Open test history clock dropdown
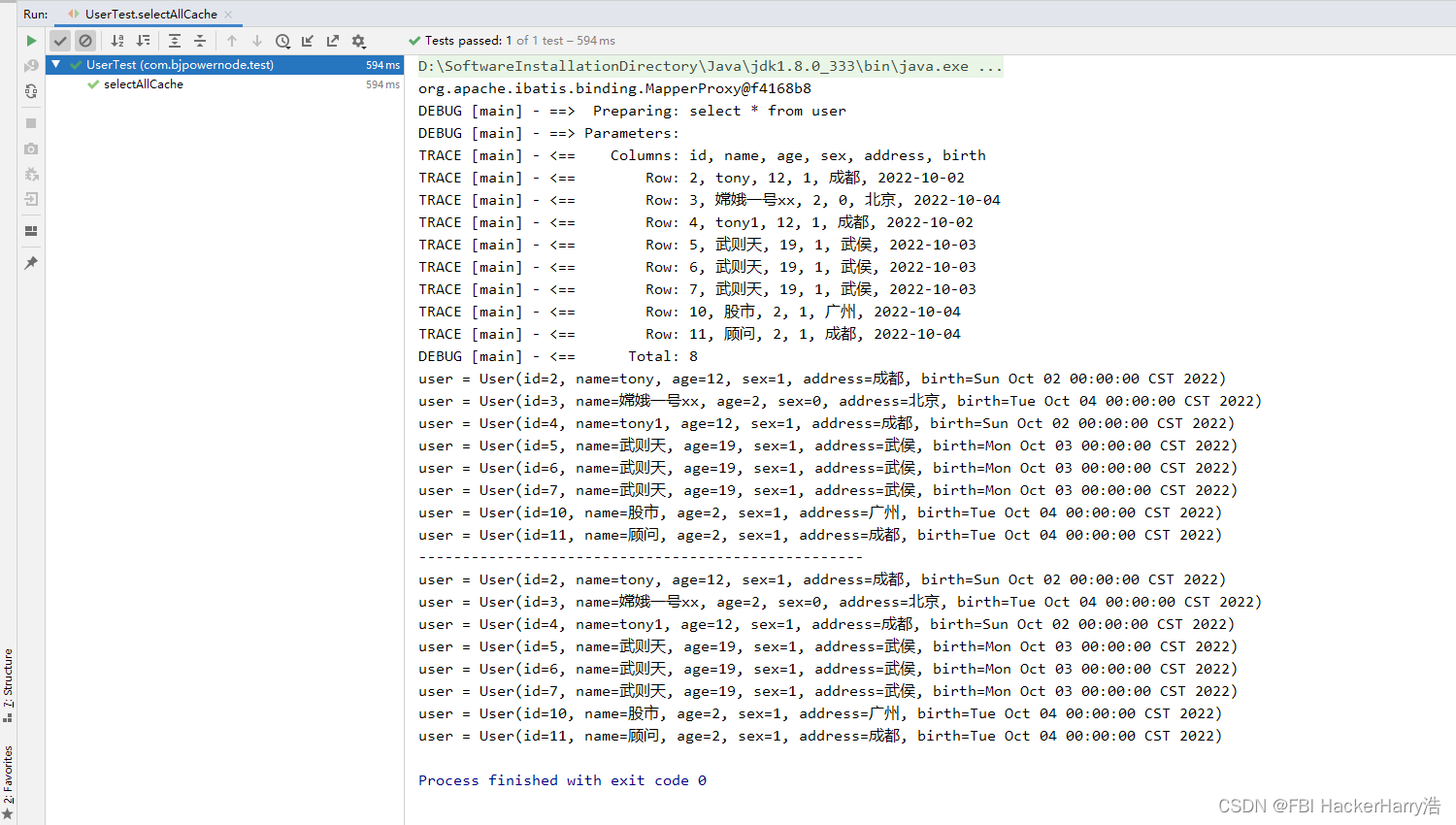 (282, 41)
